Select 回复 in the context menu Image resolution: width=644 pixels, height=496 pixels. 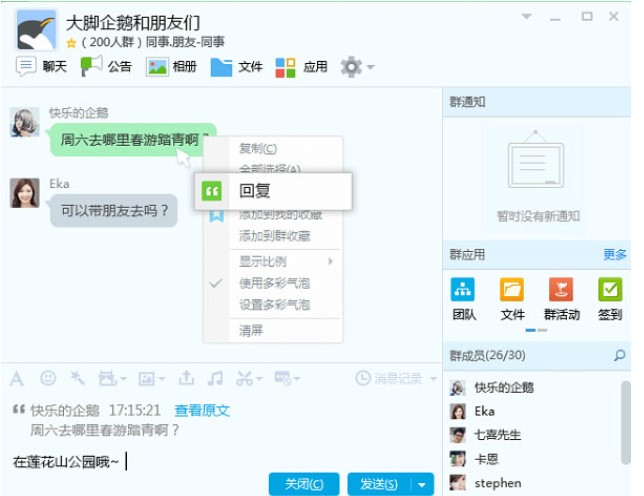tap(273, 191)
